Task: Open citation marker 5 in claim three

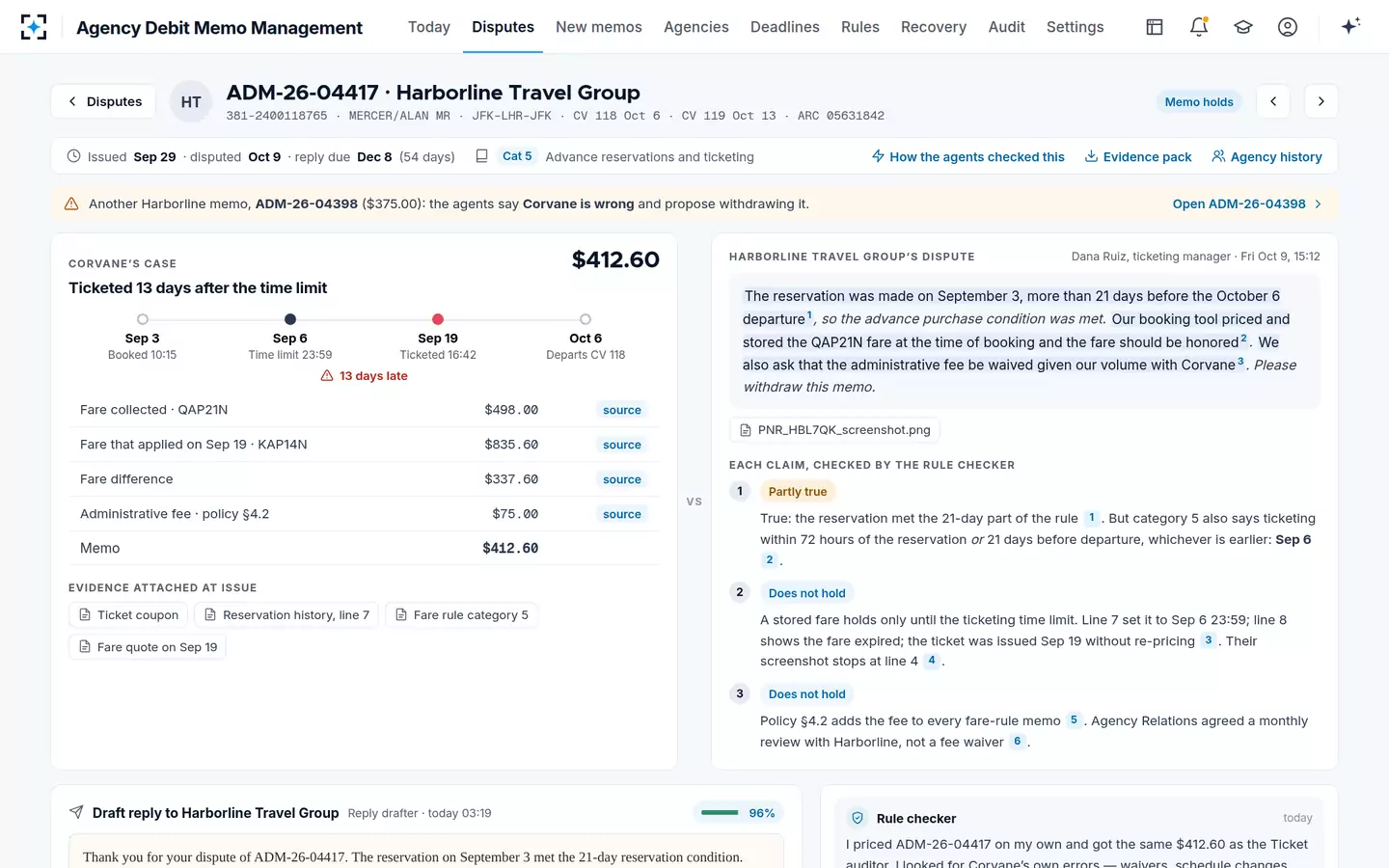Action: (1074, 720)
